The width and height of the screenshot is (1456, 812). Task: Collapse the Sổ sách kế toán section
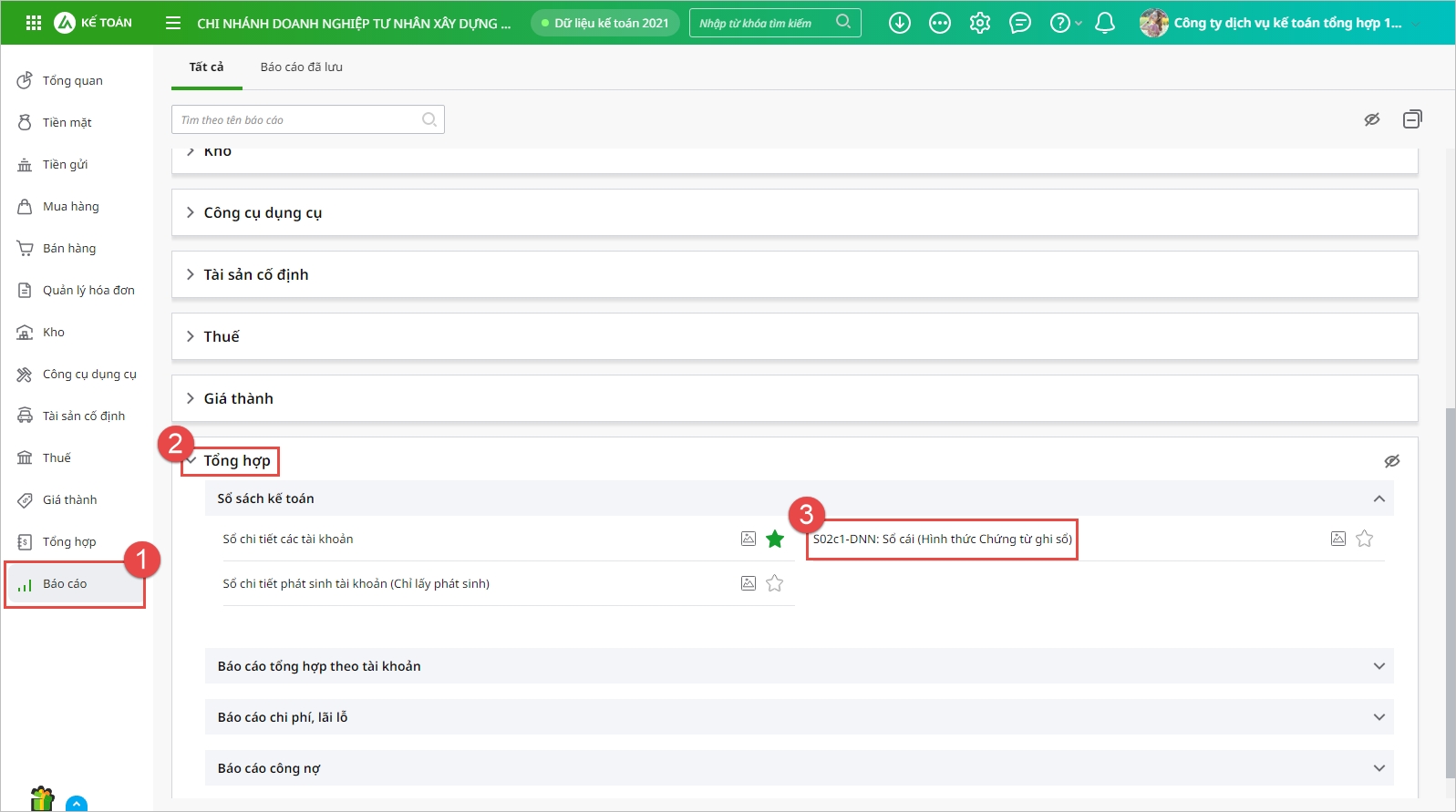point(1379,499)
